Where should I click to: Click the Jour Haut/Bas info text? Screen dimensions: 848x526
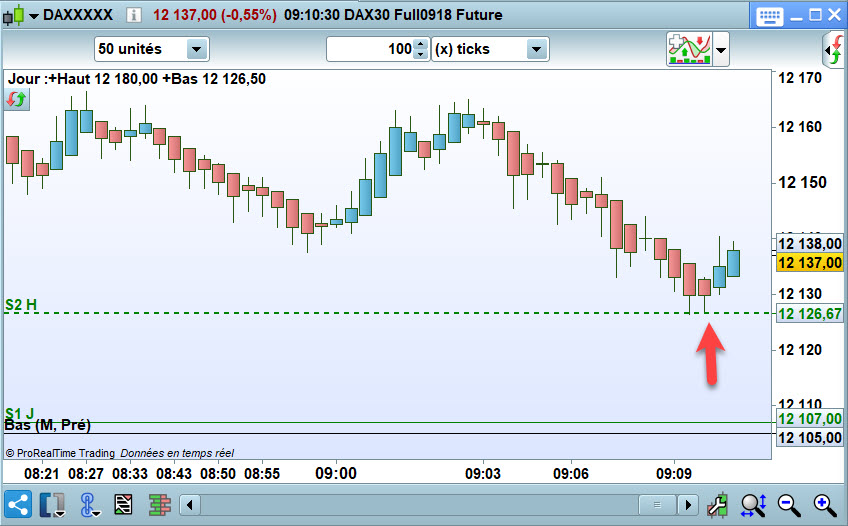[137, 79]
